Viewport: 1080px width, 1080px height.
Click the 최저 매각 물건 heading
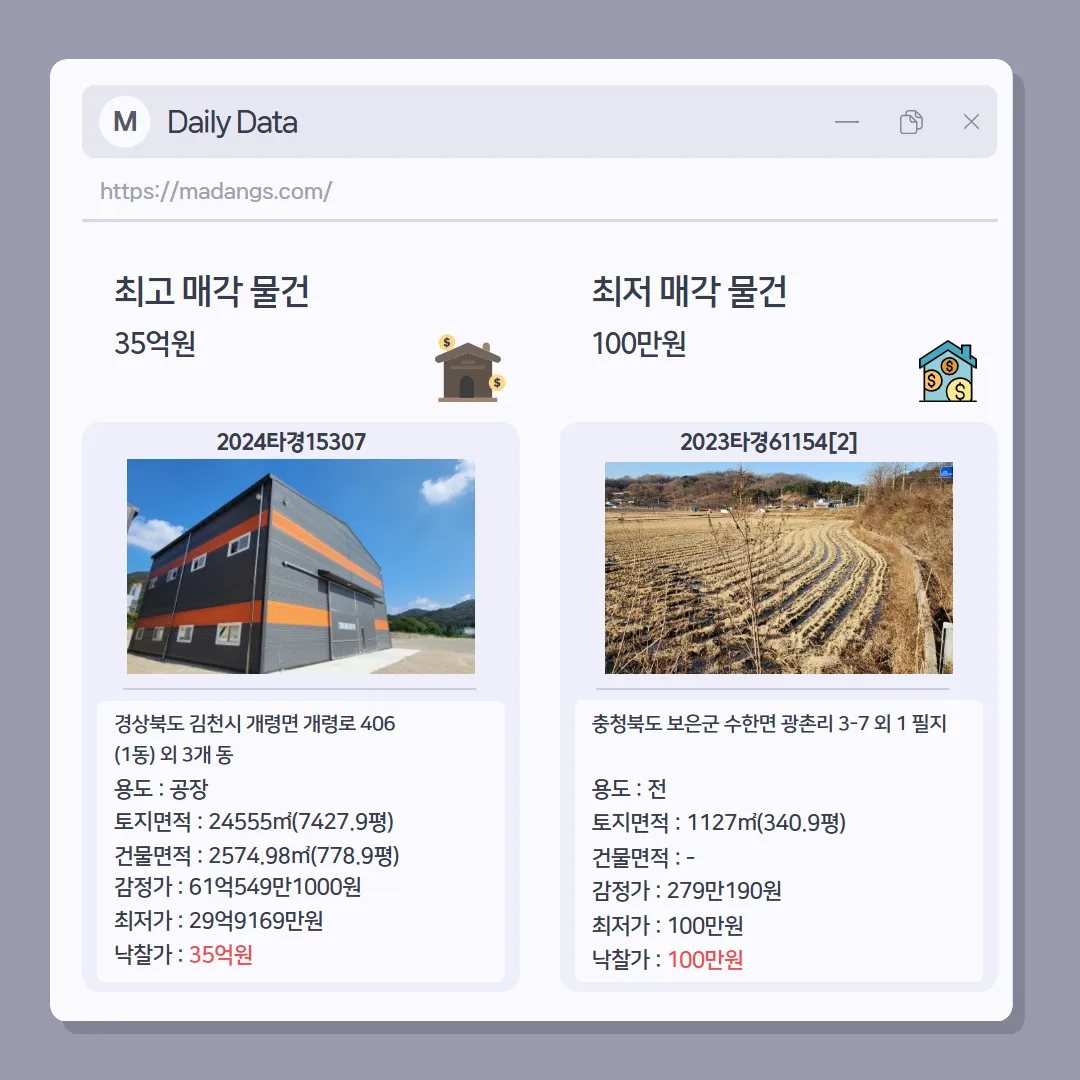coord(689,291)
